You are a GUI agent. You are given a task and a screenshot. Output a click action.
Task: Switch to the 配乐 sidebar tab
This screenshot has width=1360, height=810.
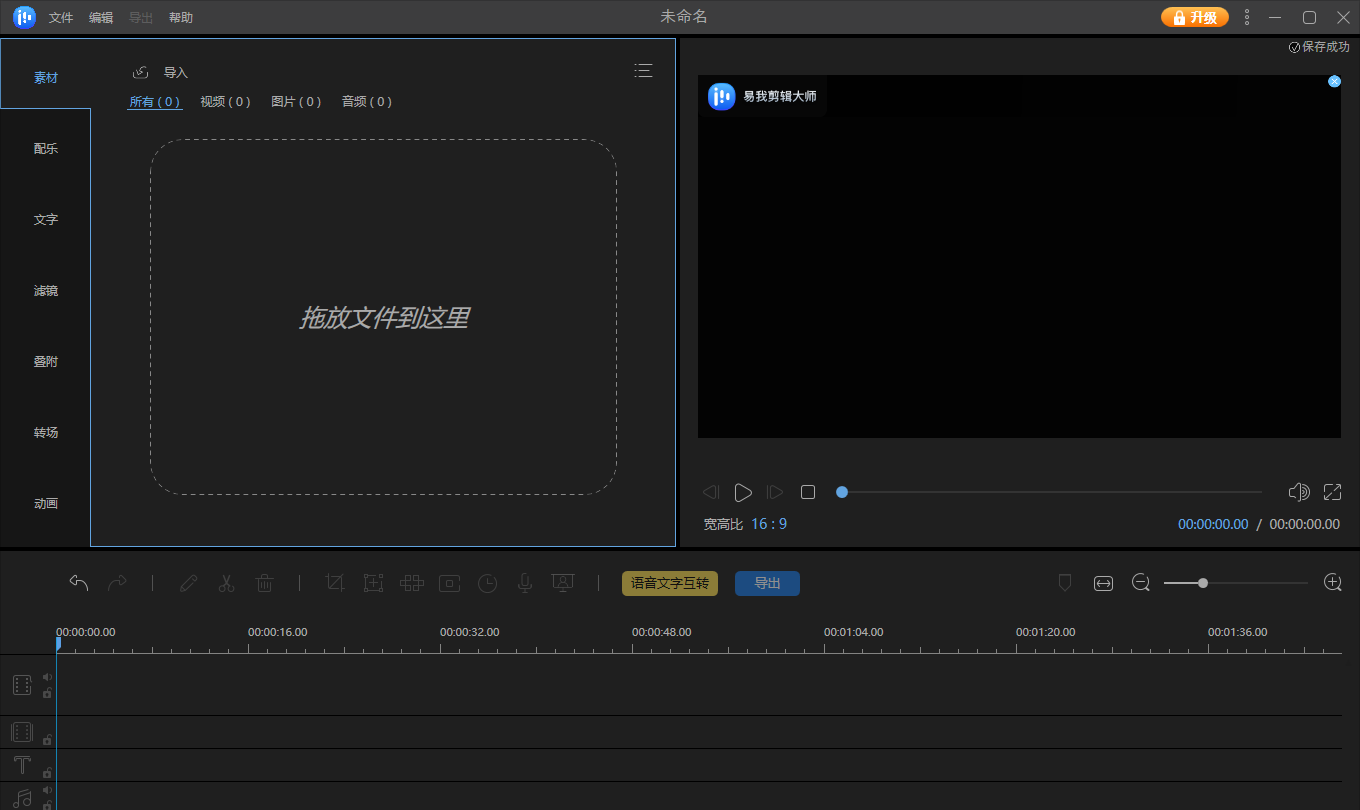(x=46, y=148)
